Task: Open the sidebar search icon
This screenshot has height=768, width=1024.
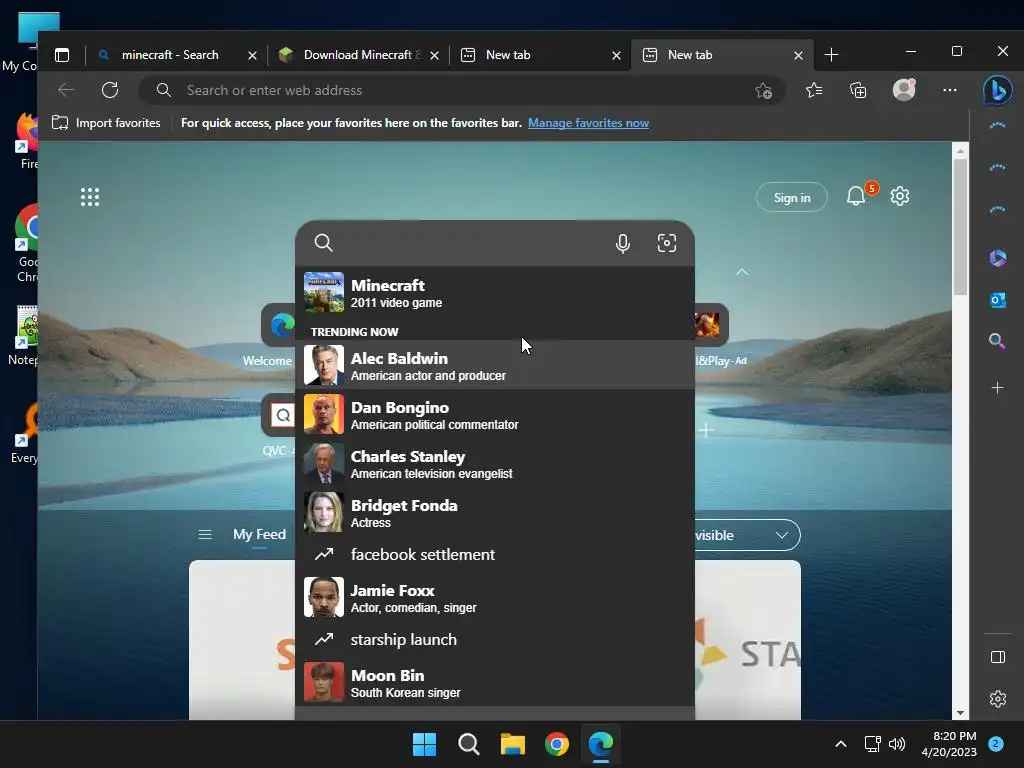Action: coord(997,341)
